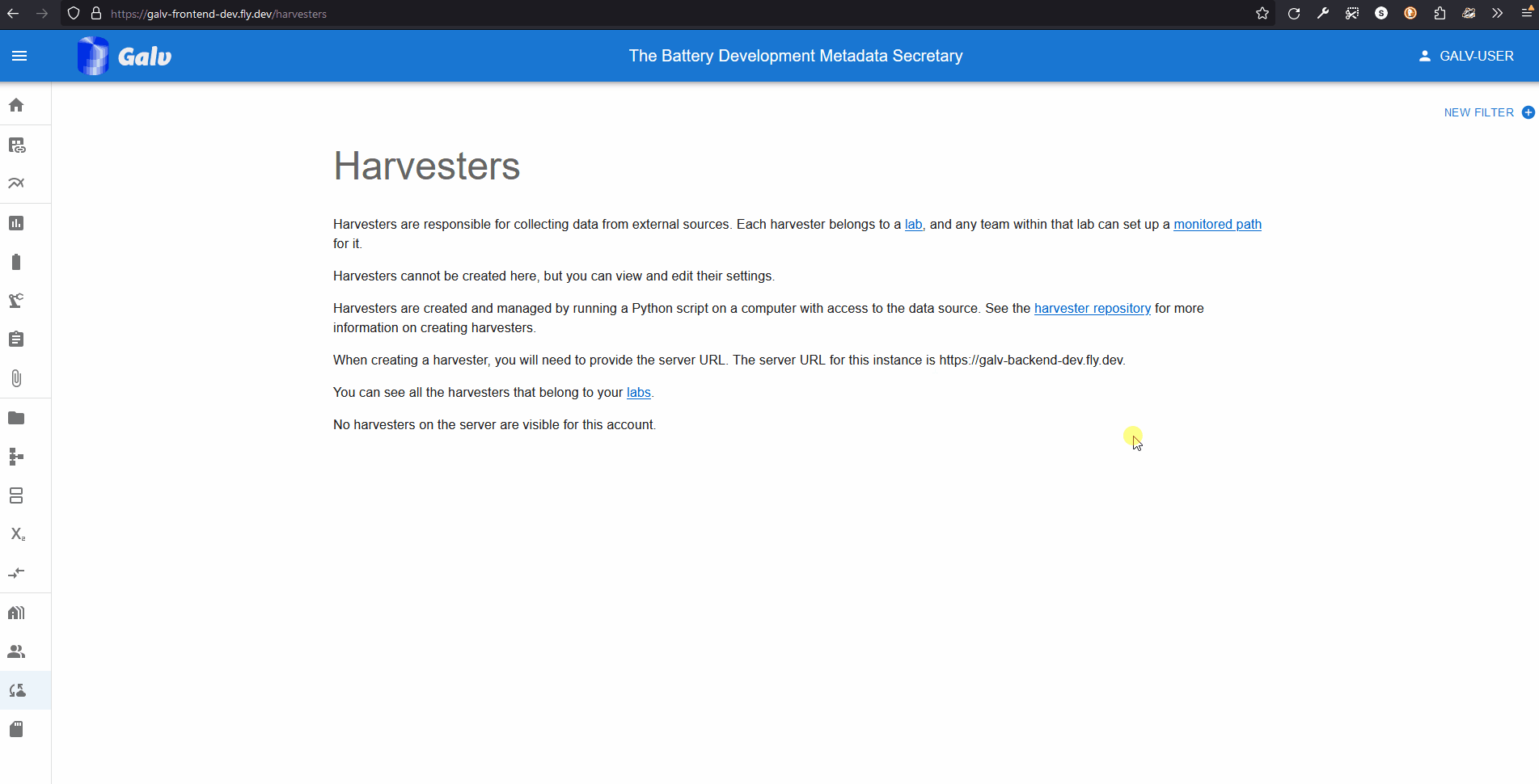The image size is (1539, 784).
Task: Open the folder icon in the sidebar
Action: [16, 417]
